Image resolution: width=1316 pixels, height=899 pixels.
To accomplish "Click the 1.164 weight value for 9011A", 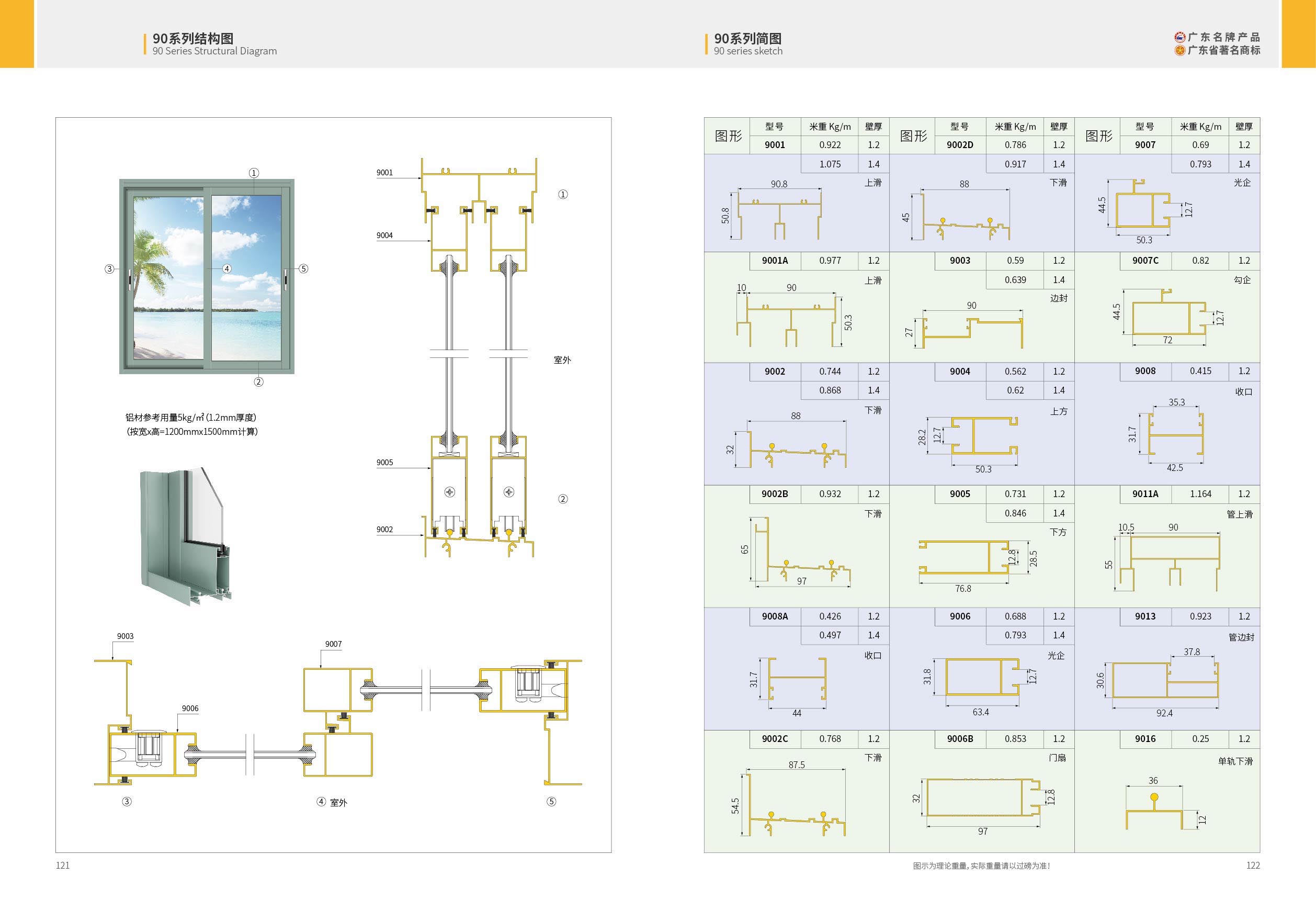I will coord(1200,494).
